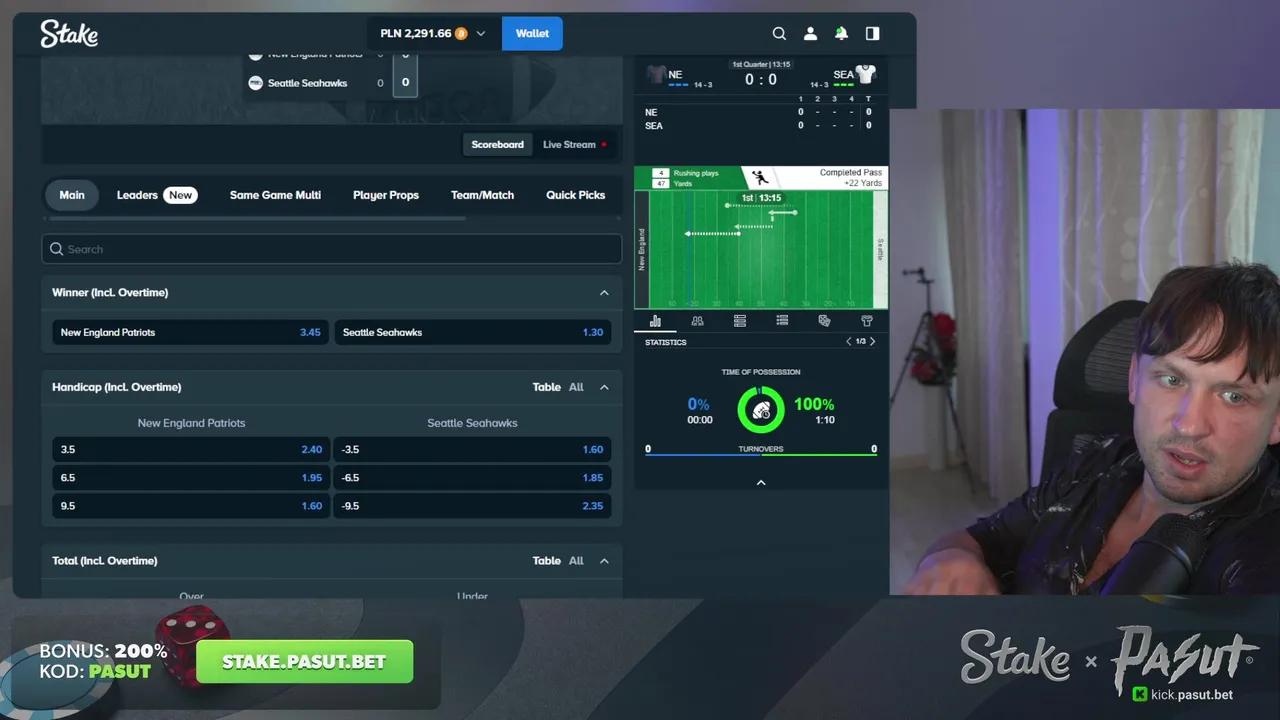Switch to Scoreboard view
1280x720 pixels.
[x=497, y=144]
